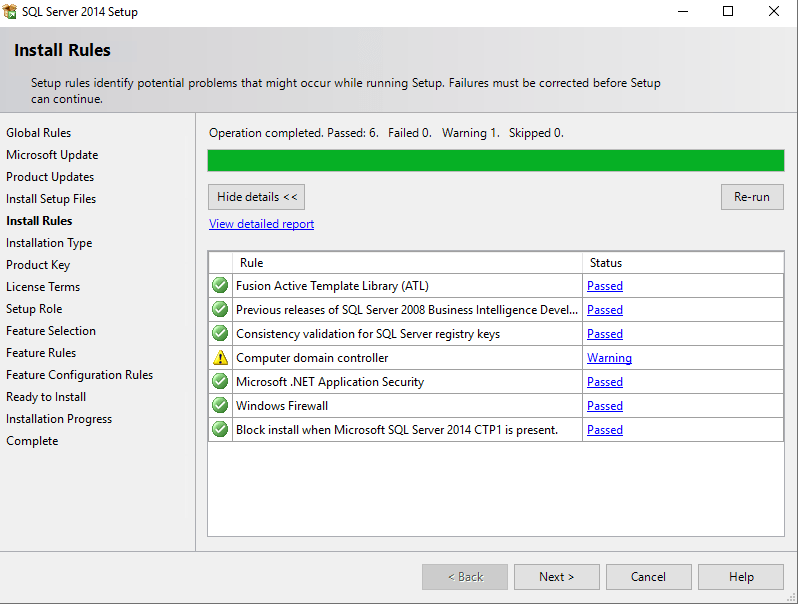
Task: Click the Rule column header
Action: [252, 263]
